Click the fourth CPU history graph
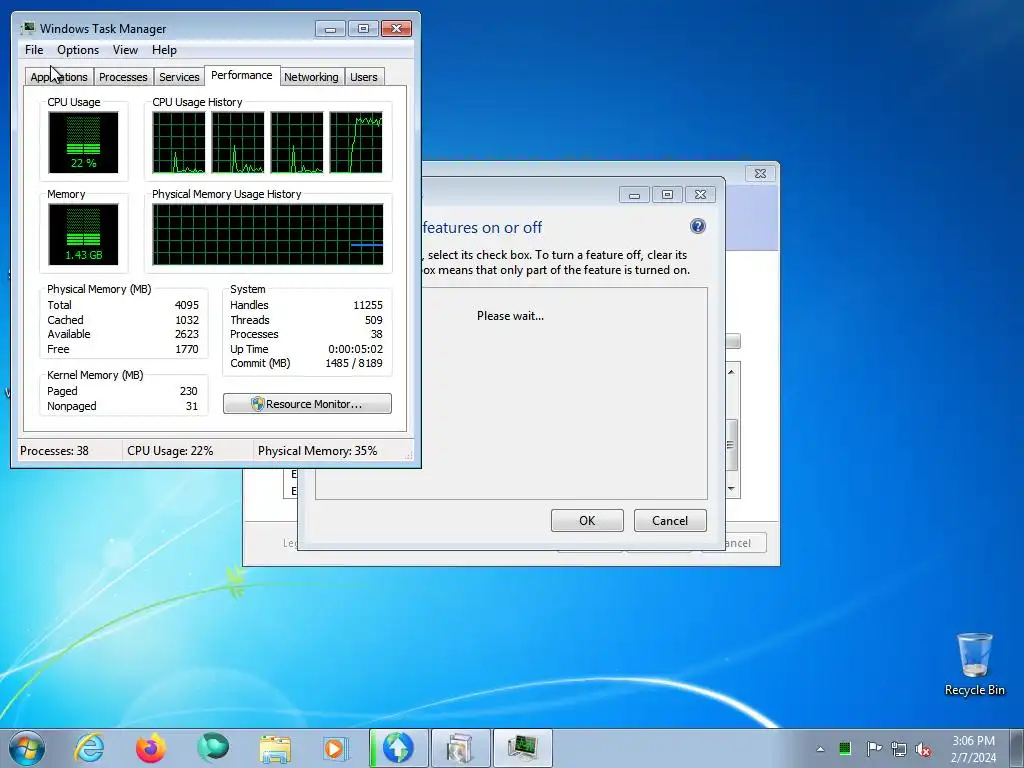This screenshot has height=768, width=1024. pos(356,142)
